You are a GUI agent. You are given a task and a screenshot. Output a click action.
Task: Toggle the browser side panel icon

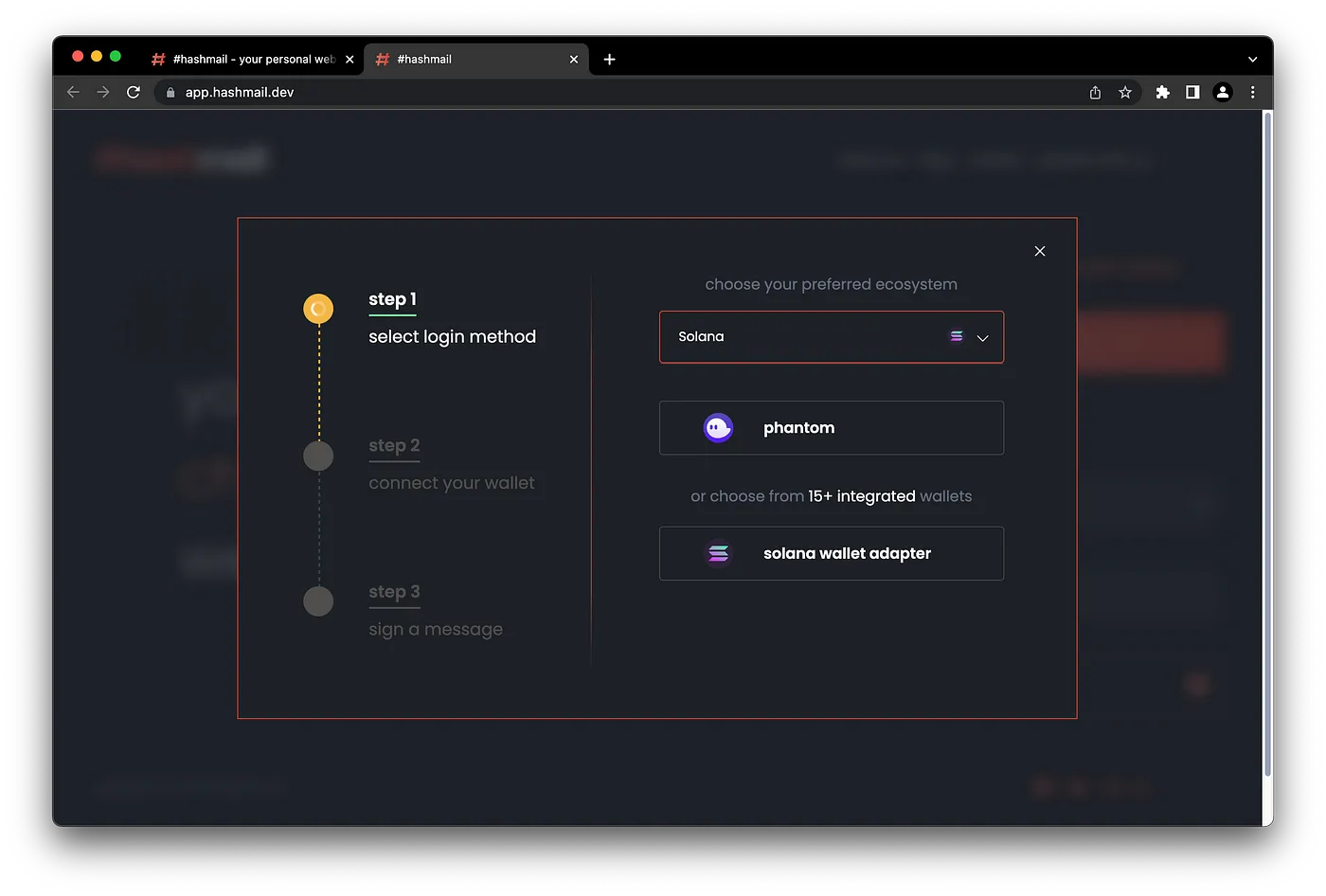point(1192,92)
